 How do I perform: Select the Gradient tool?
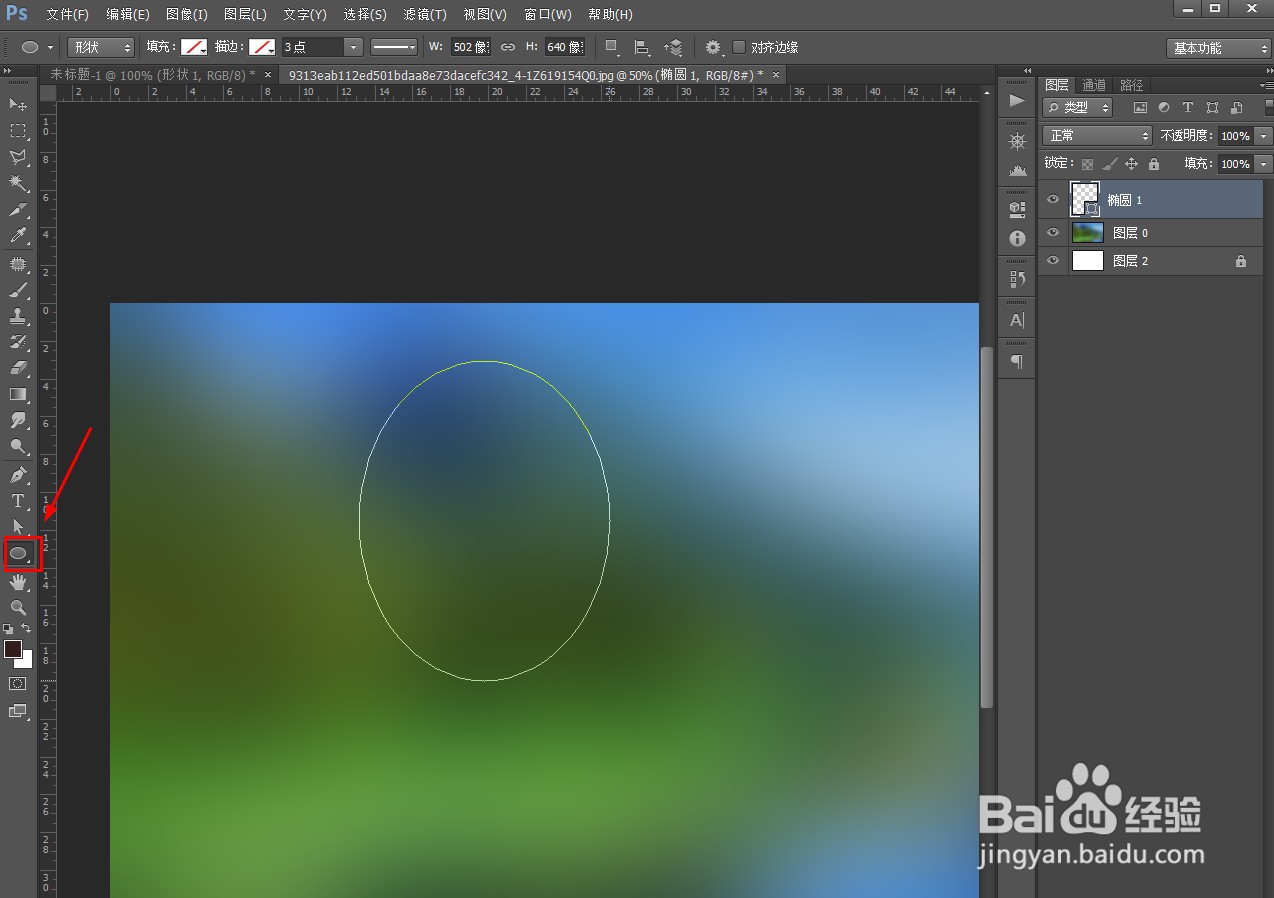(18, 394)
